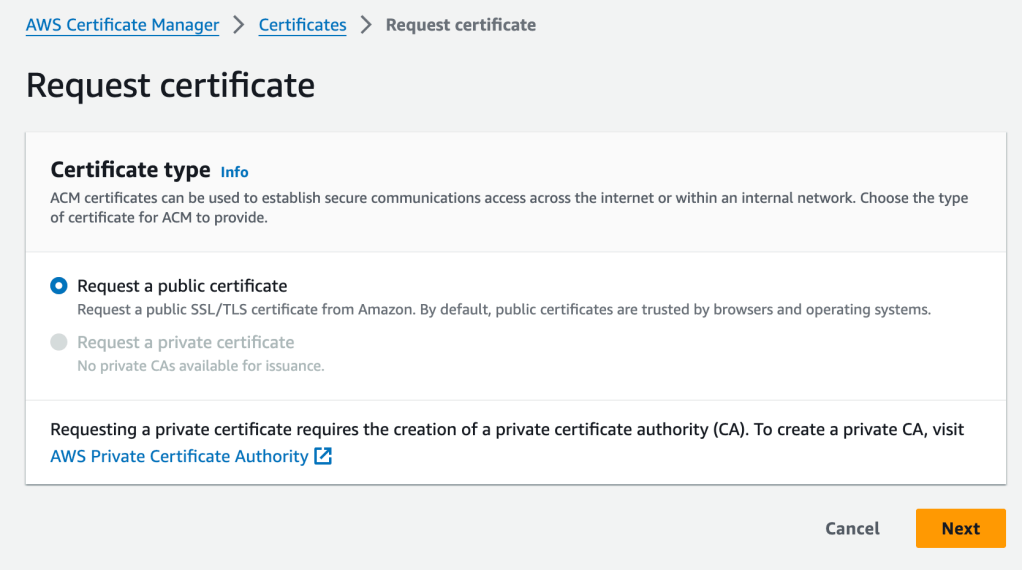Click the "Request certificate" page heading
1022x570 pixels.
click(170, 86)
